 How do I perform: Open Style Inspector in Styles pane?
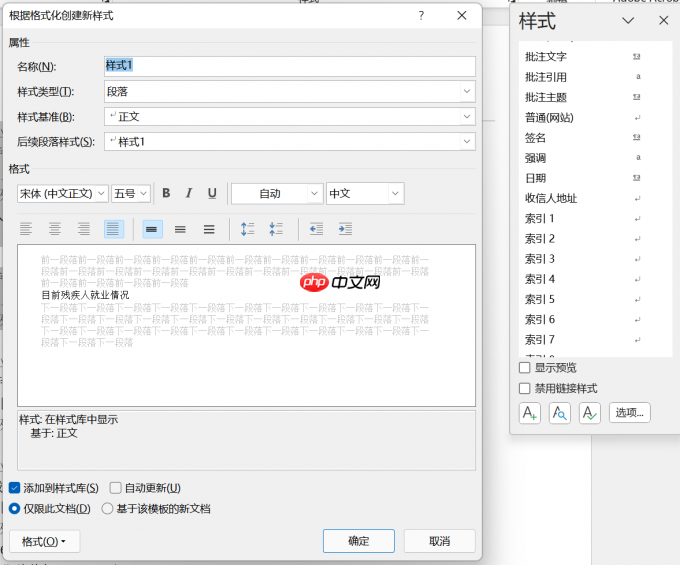click(559, 413)
